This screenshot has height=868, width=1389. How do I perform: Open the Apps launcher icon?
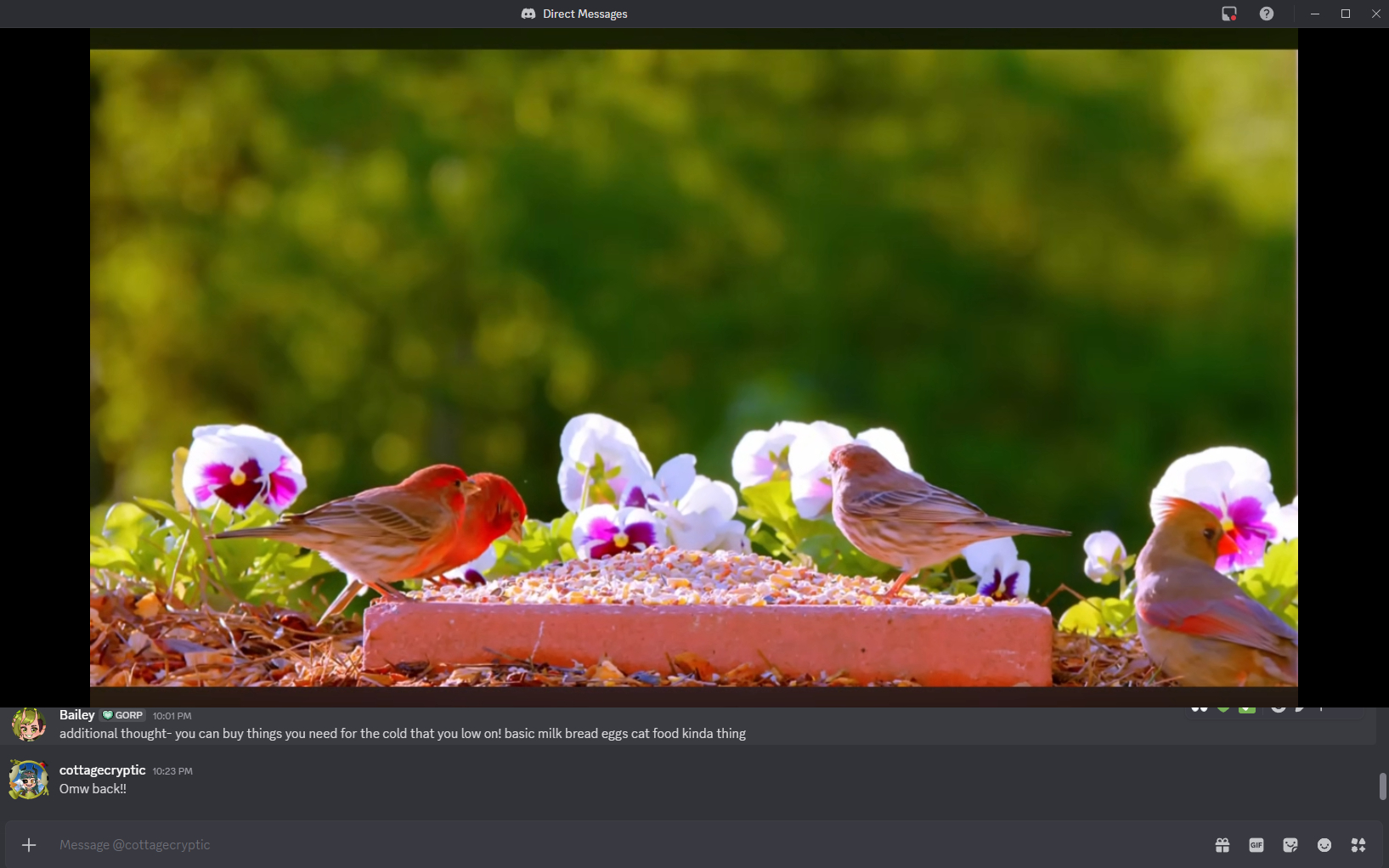[x=1358, y=845]
